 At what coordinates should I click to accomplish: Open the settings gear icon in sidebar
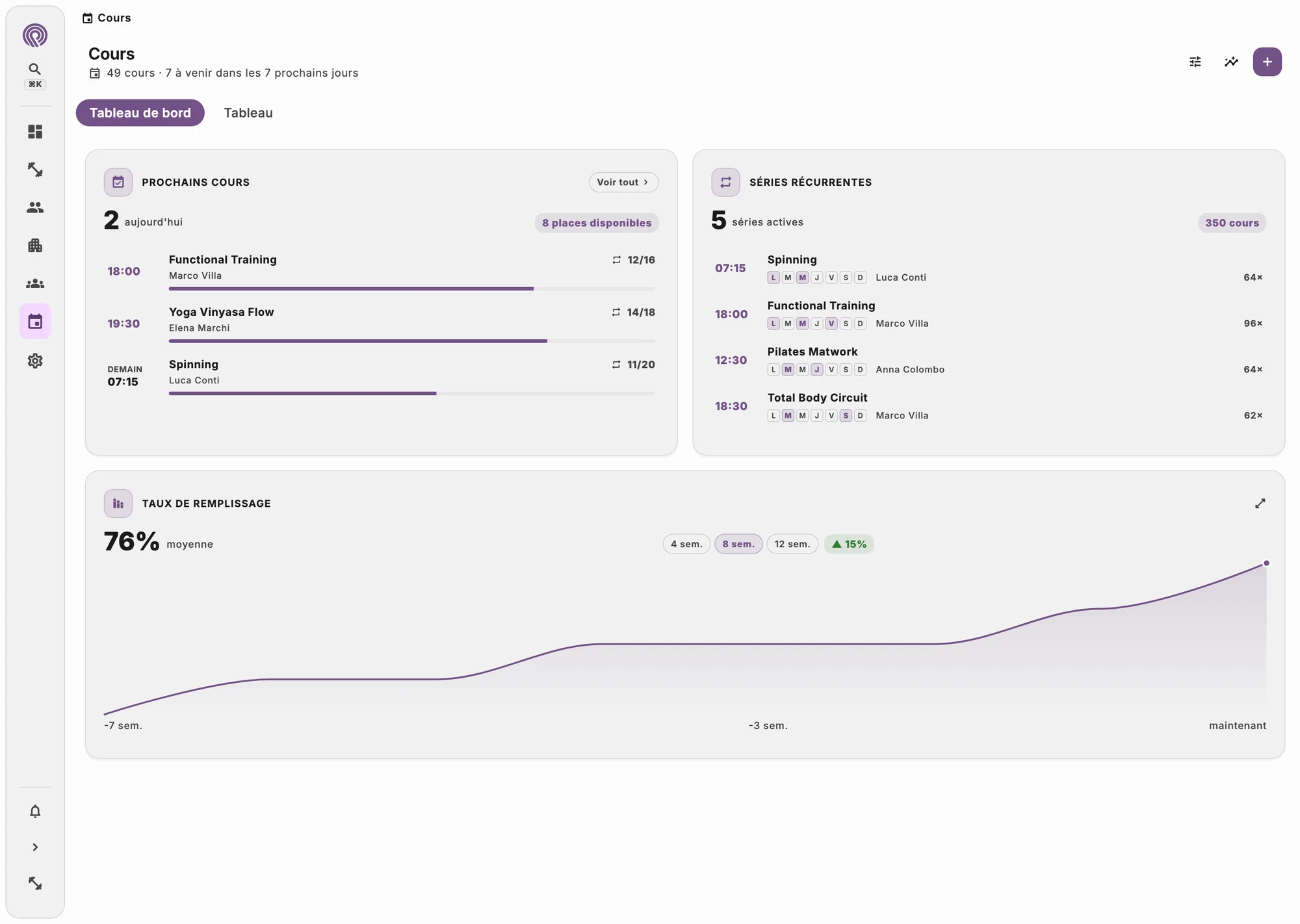[35, 361]
